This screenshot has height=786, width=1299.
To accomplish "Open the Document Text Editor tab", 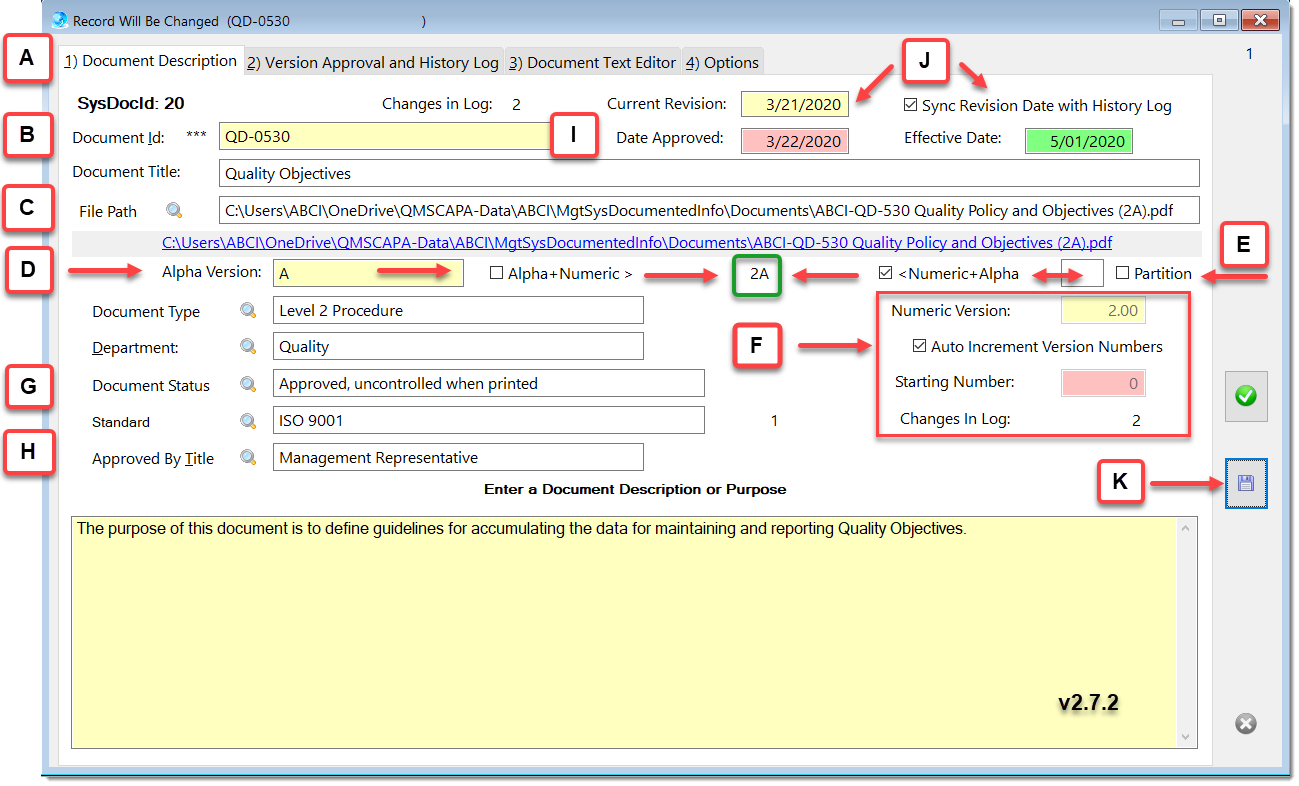I will [x=592, y=62].
